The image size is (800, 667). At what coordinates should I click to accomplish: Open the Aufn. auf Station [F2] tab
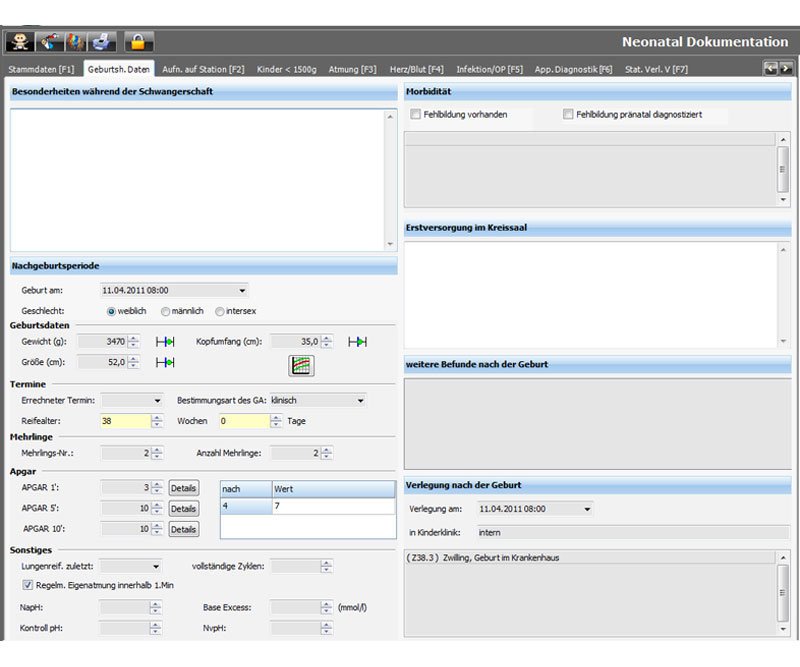click(x=203, y=69)
